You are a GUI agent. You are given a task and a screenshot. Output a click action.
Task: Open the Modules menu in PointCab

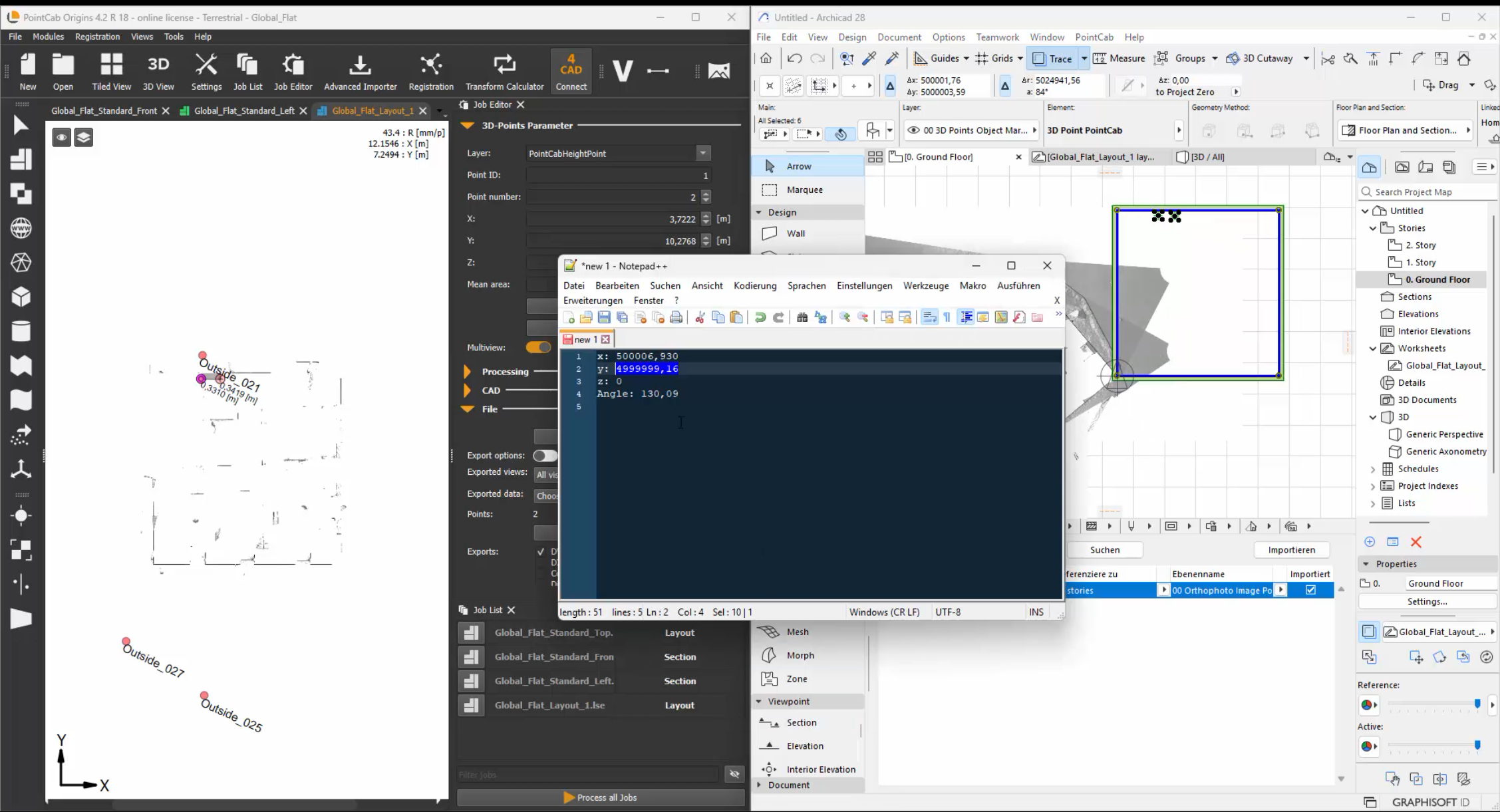coord(48,37)
